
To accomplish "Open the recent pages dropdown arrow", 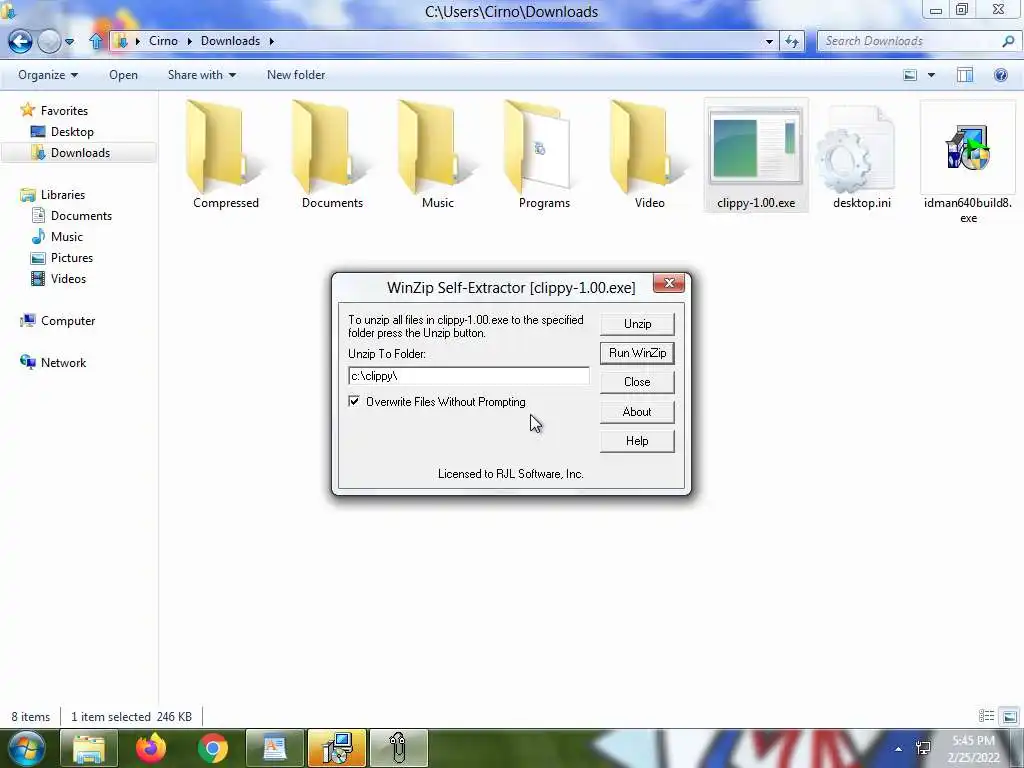I will pyautogui.click(x=69, y=42).
